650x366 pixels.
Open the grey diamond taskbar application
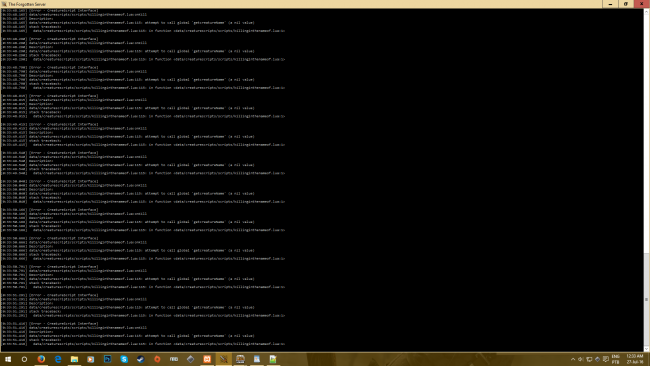coord(190,359)
